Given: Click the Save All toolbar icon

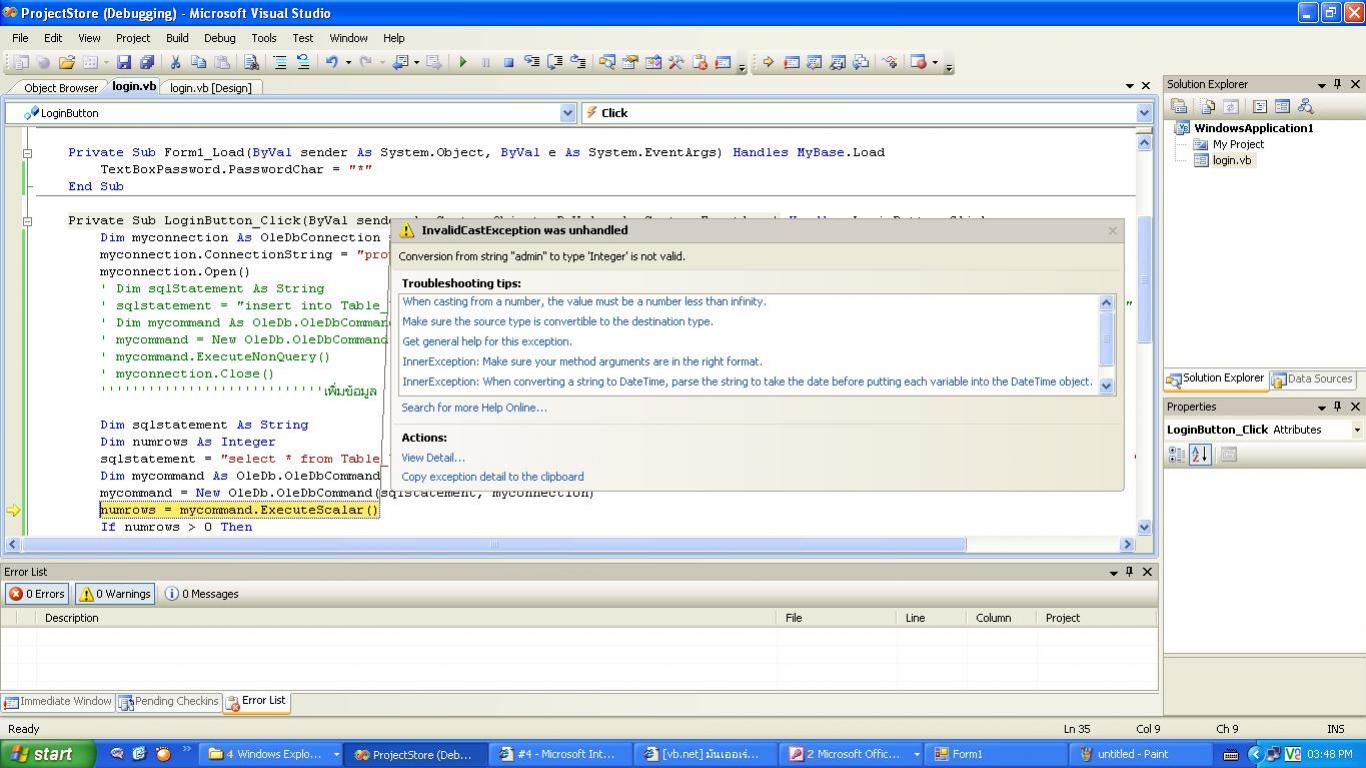Looking at the screenshot, I should (x=146, y=62).
